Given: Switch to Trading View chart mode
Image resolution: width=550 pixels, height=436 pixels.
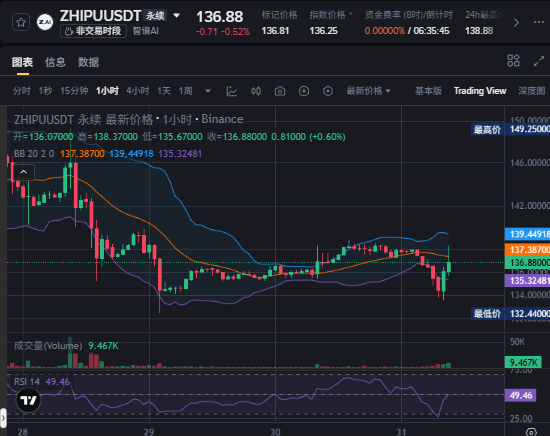Looking at the screenshot, I should (480, 91).
